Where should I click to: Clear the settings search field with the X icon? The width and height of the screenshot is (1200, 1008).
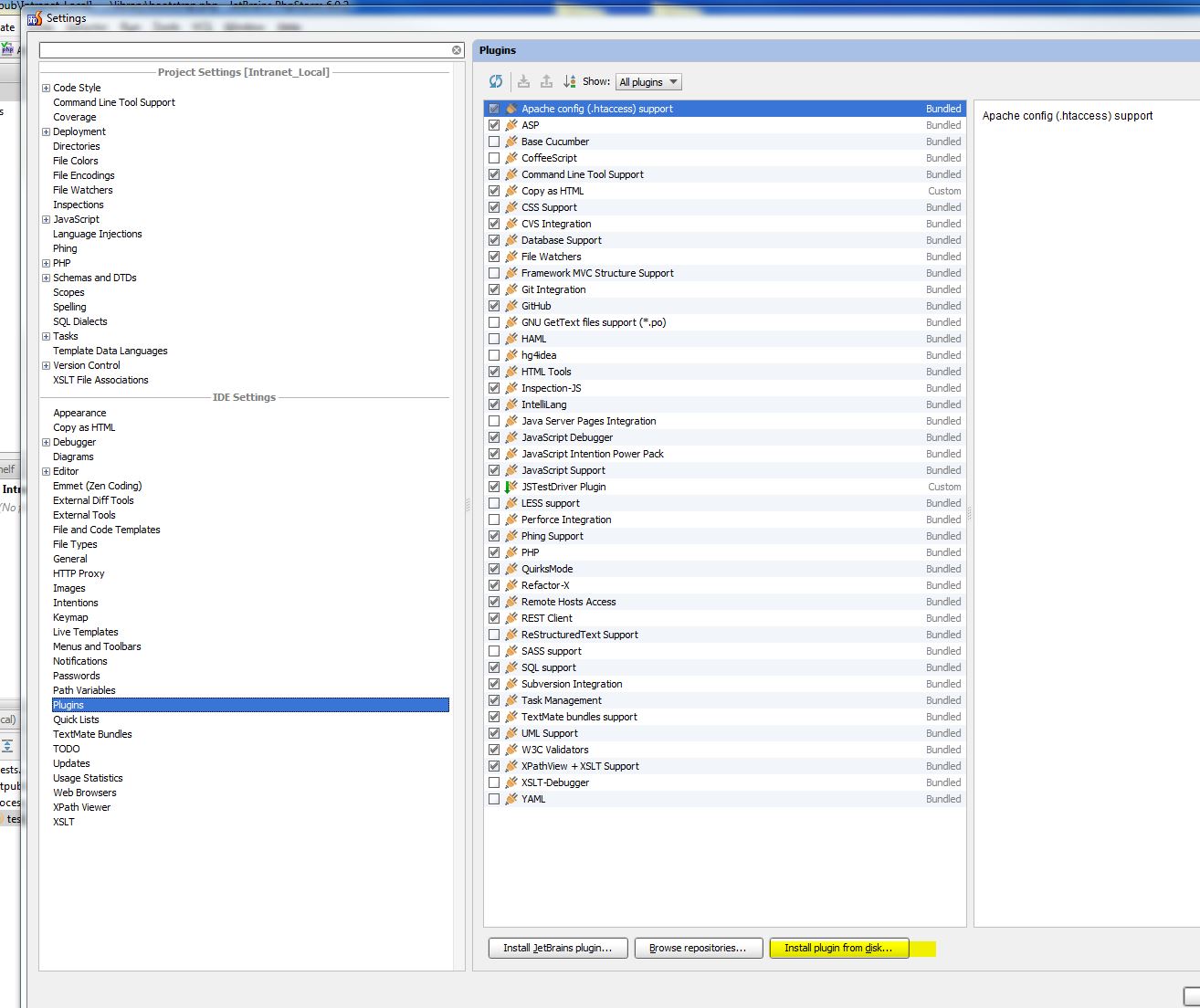[457, 50]
